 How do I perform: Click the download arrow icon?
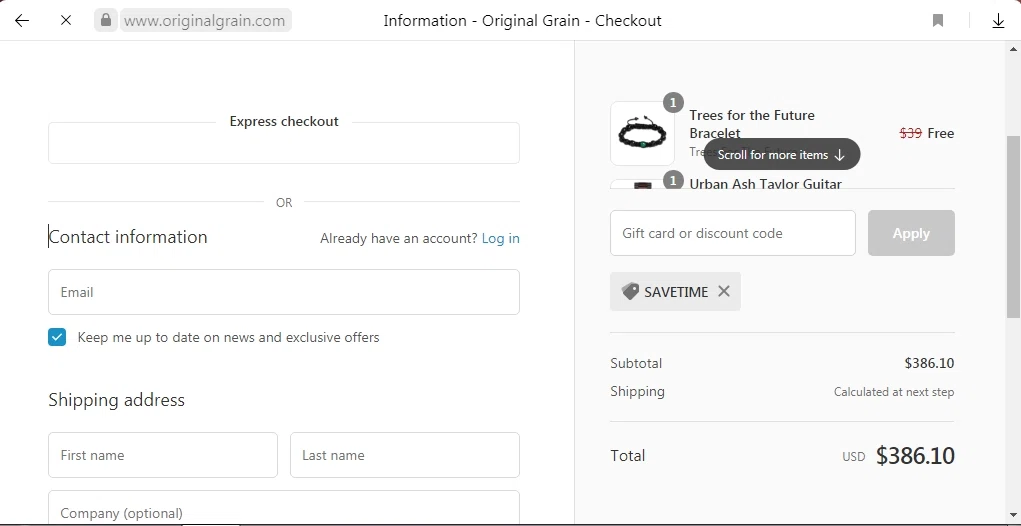point(998,20)
